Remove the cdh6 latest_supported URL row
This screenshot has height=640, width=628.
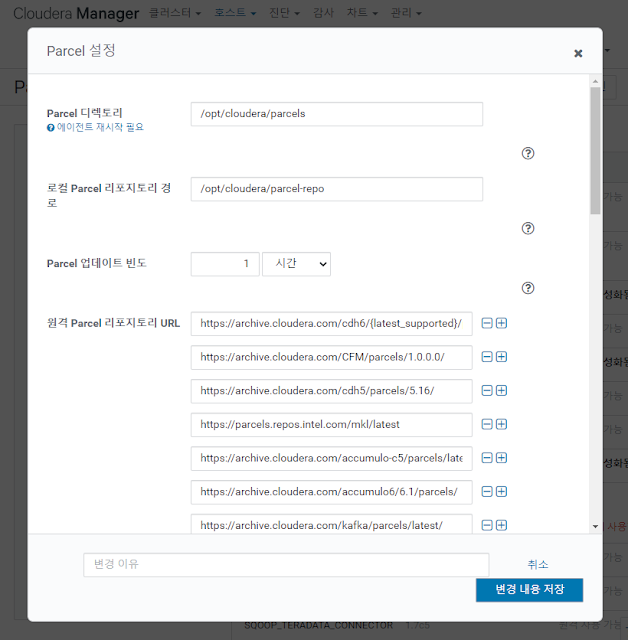coord(487,323)
